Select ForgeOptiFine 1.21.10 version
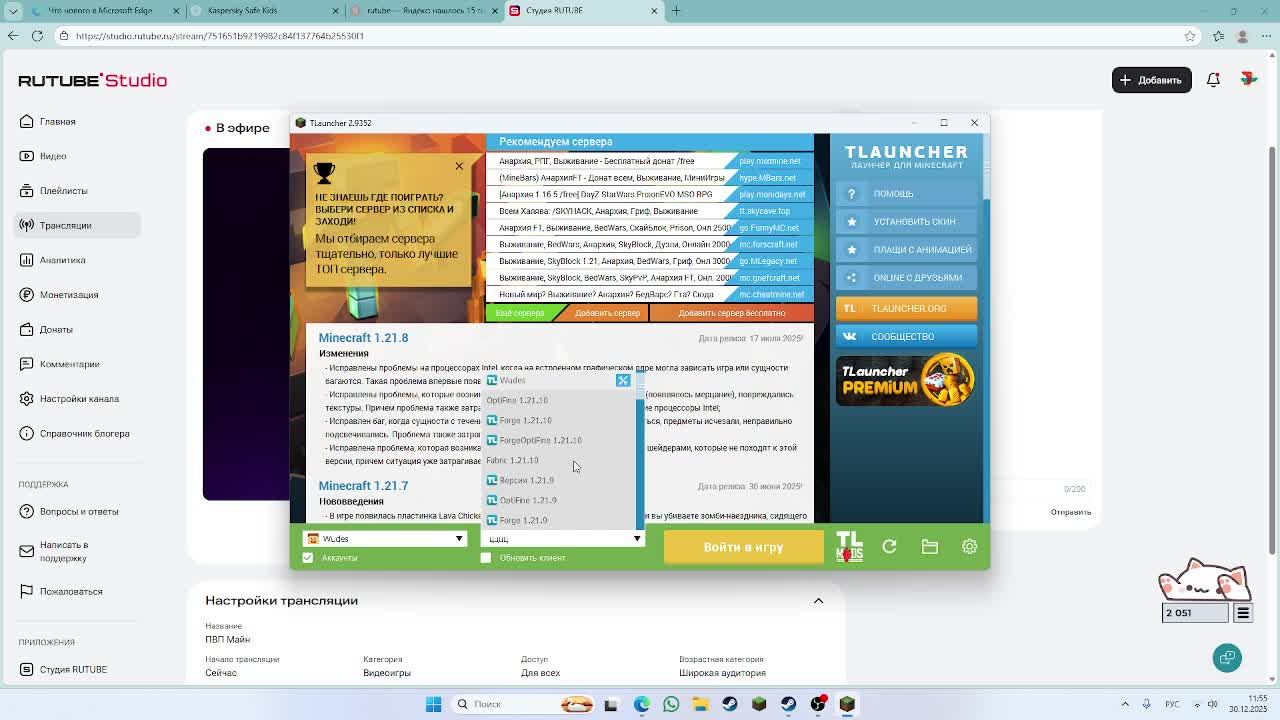Screen dimensions: 1280x720 point(559,440)
